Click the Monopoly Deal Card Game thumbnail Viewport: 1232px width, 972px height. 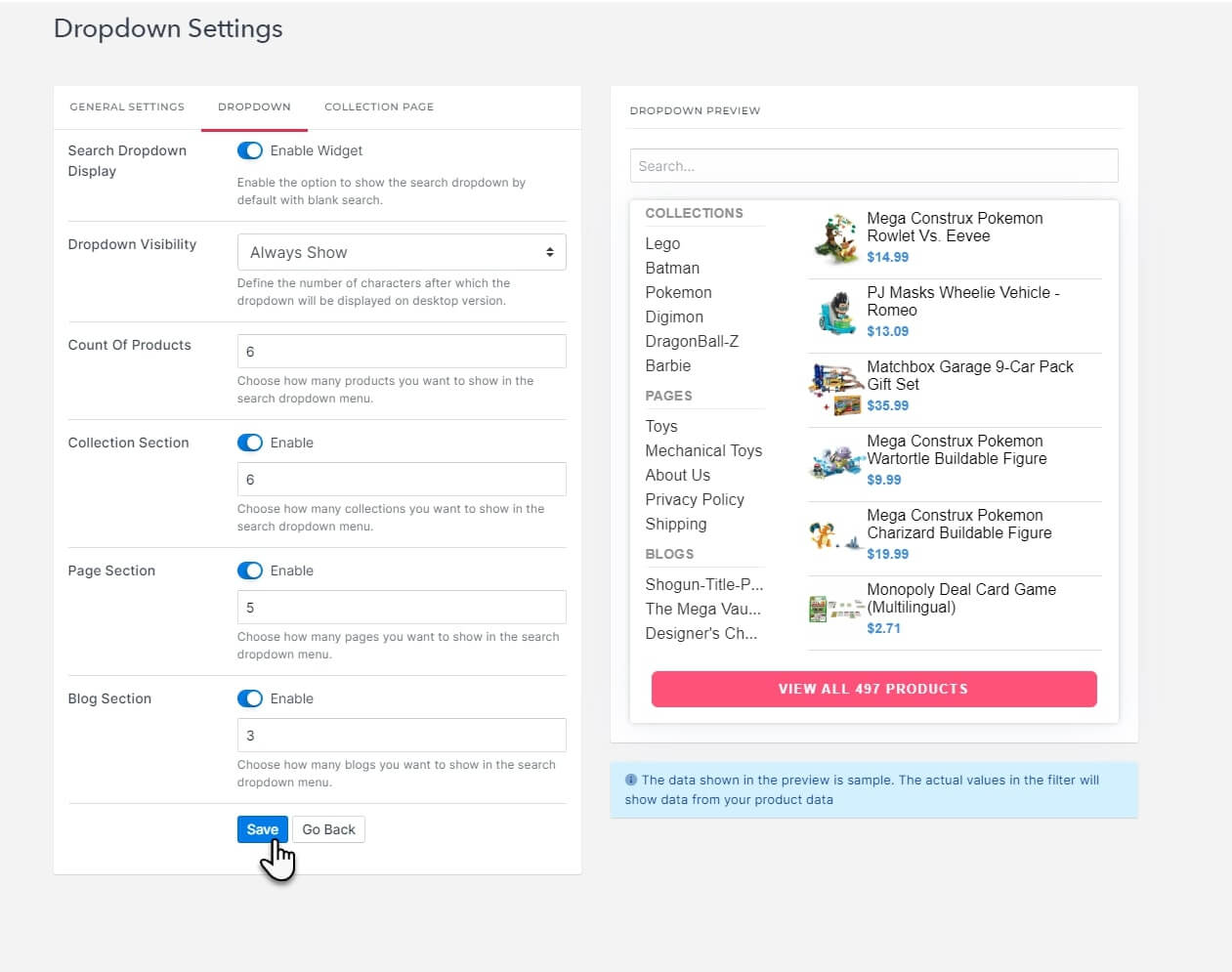(833, 608)
